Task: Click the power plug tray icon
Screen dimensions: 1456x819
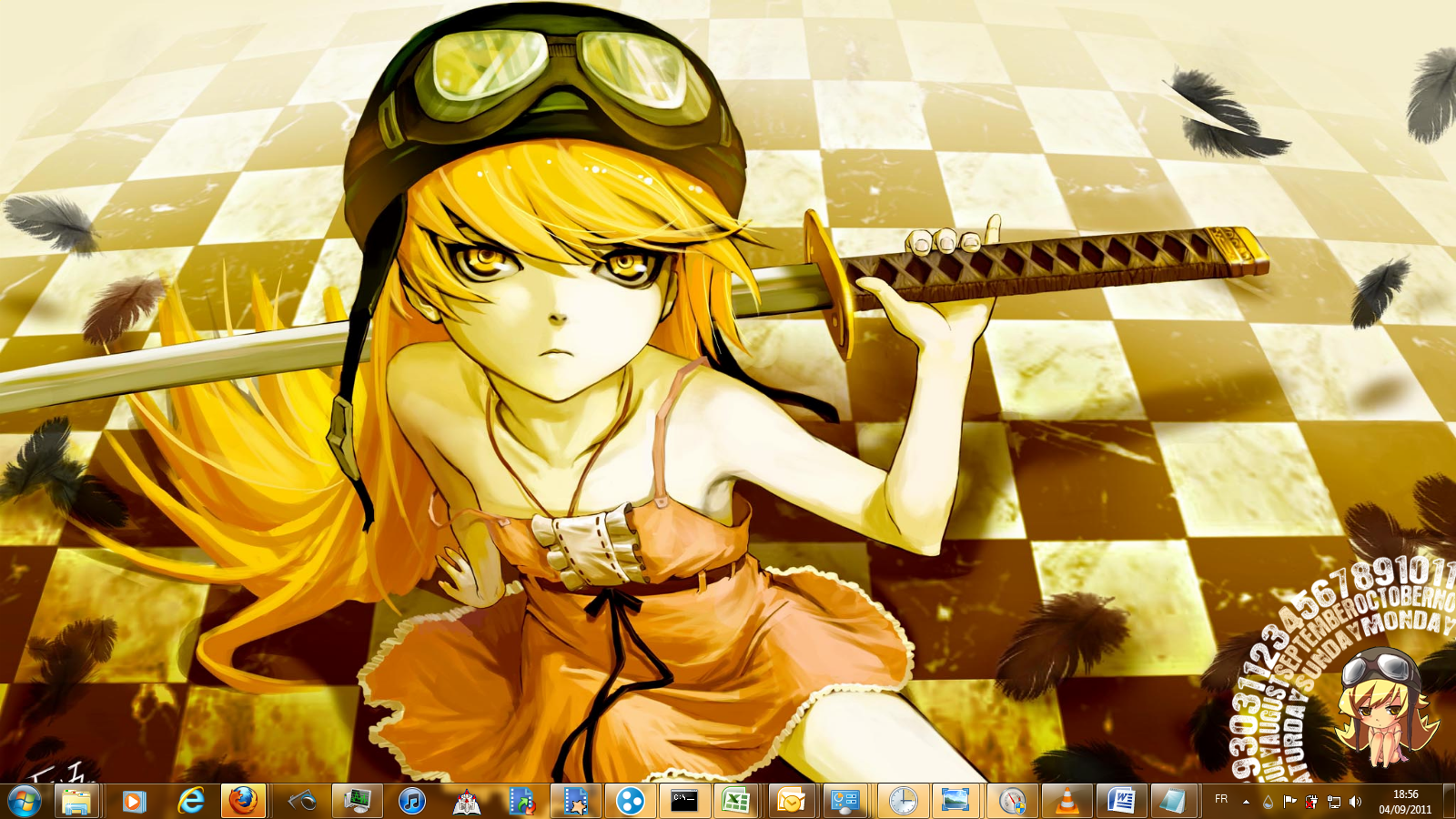Action: point(1311,802)
